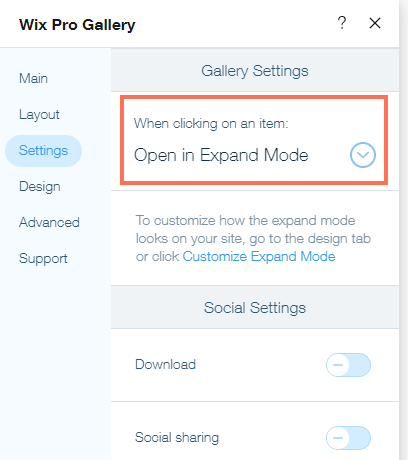This screenshot has width=408, height=460.
Task: Switch to the Main tab
Action: 33,78
